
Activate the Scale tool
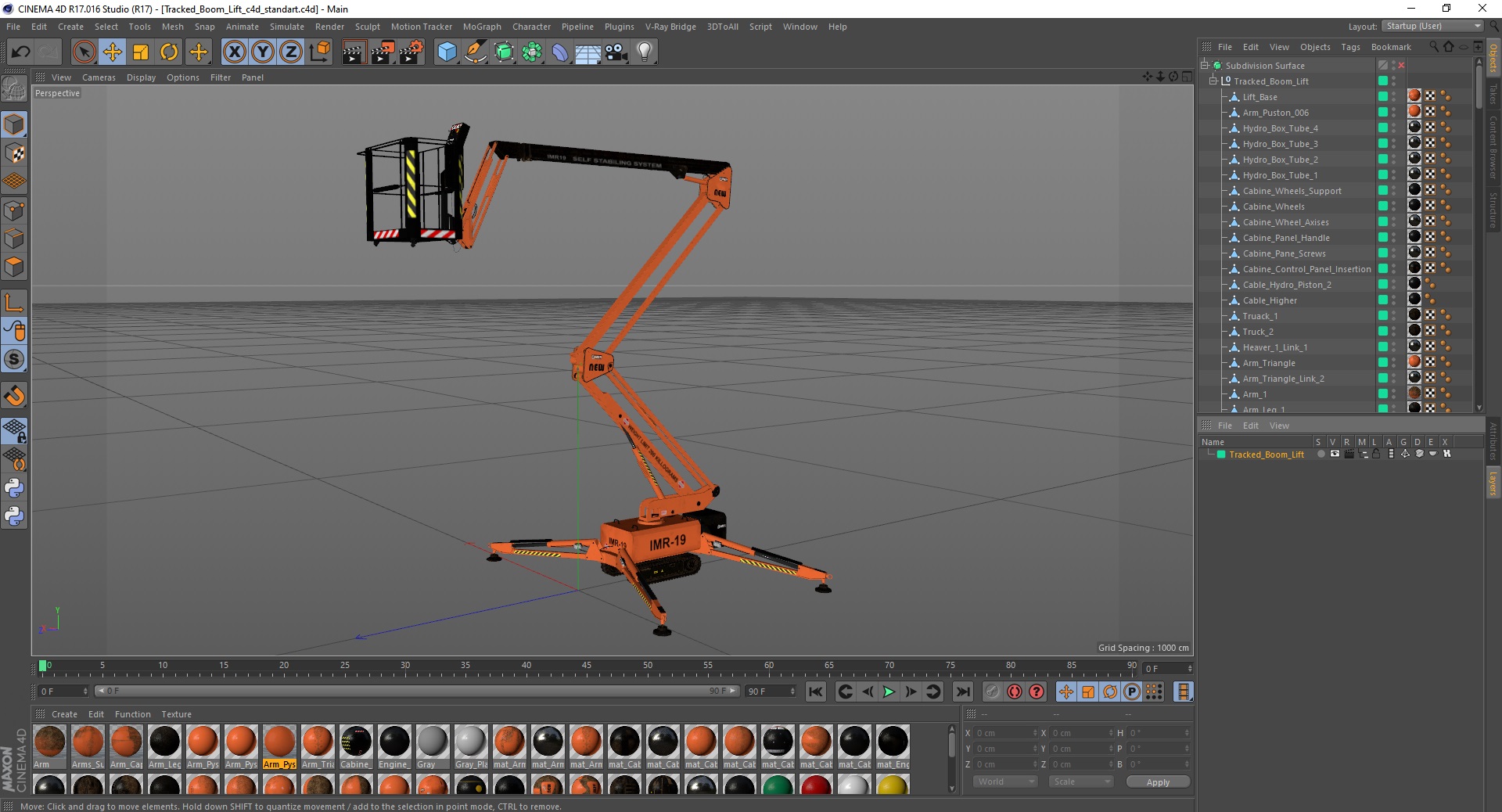(x=141, y=52)
